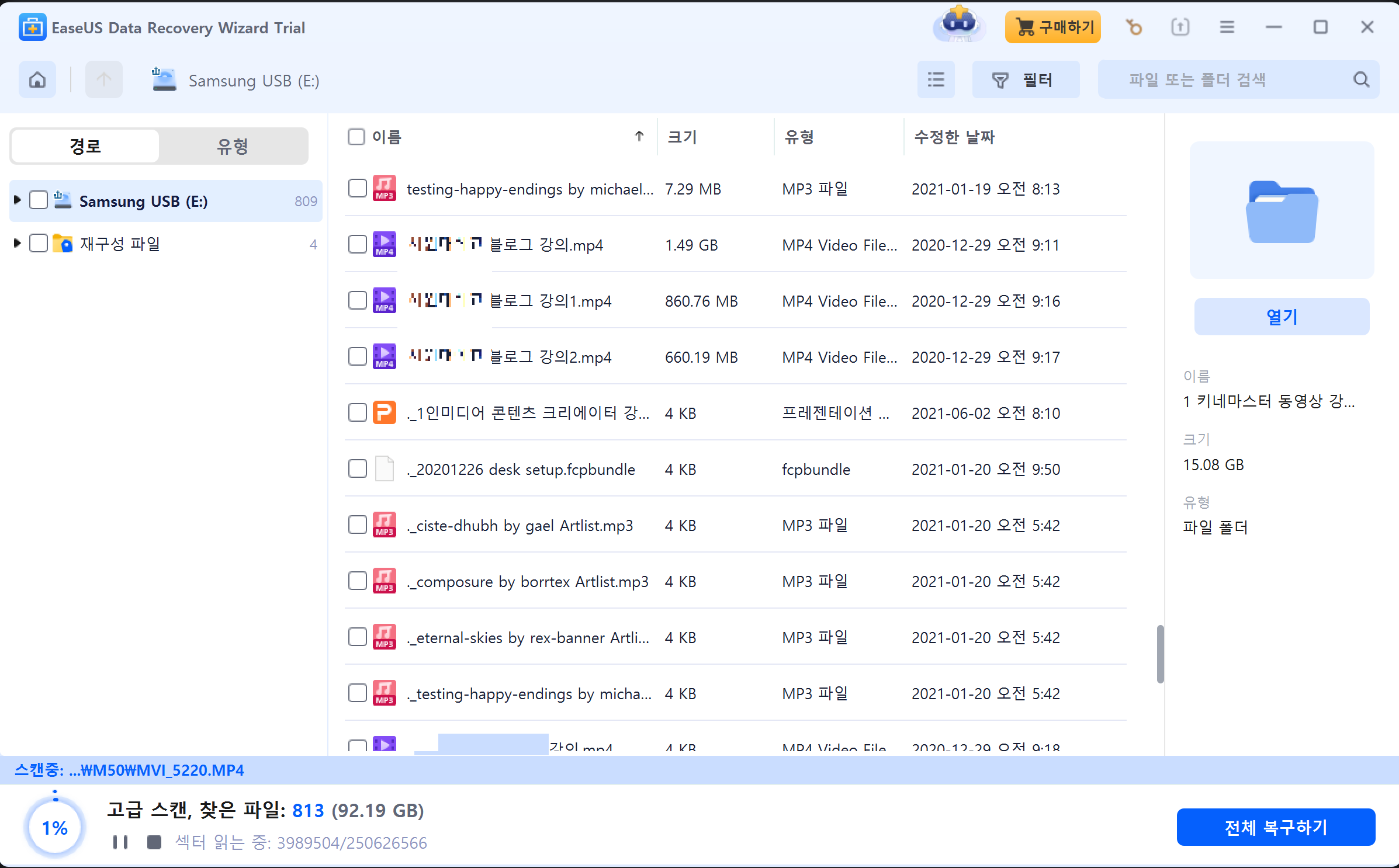Screen dimensions: 1399x868
Task: Click the hamburger menu icon
Action: click(1227, 27)
